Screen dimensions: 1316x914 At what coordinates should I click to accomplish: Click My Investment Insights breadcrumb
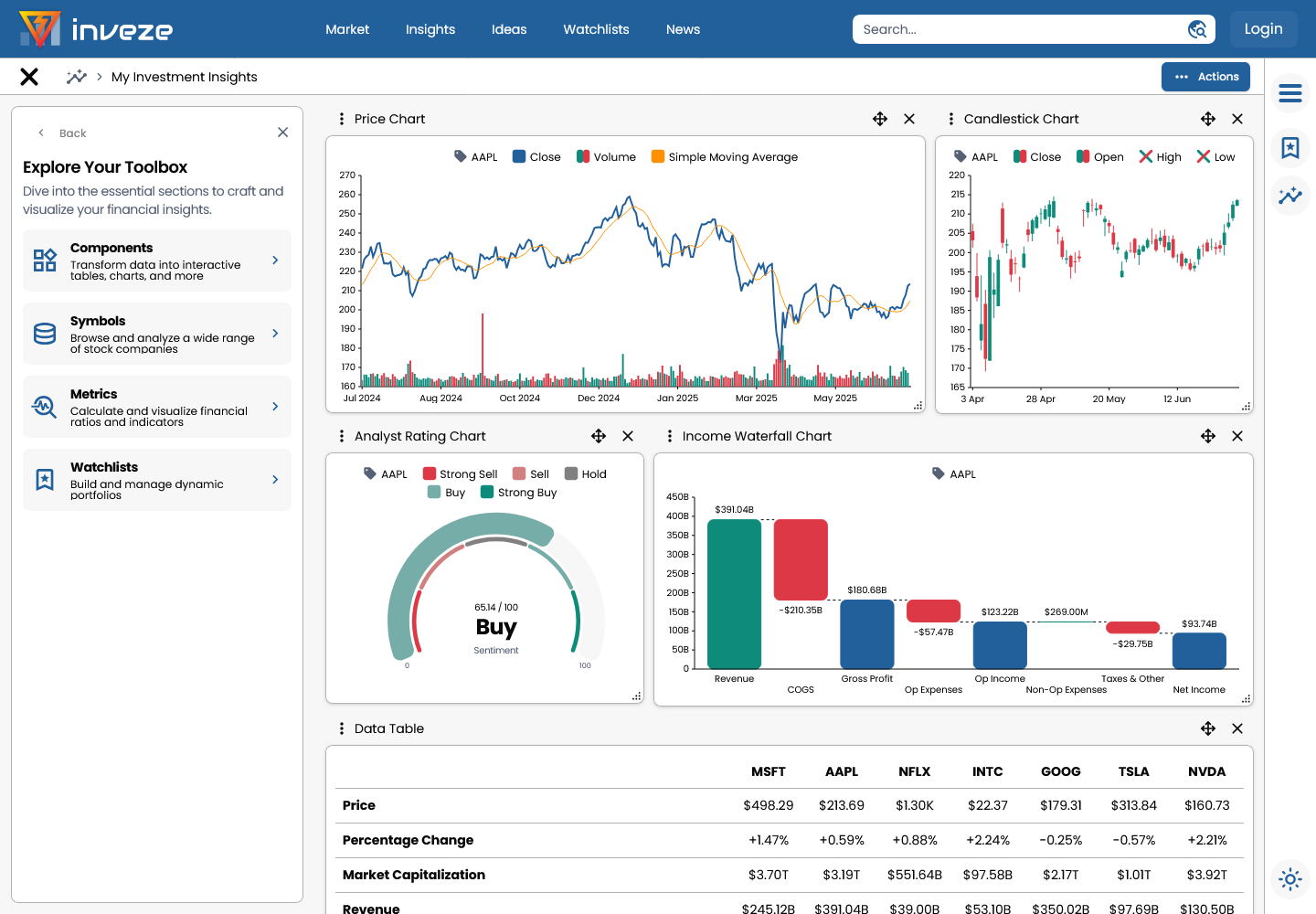(x=185, y=77)
